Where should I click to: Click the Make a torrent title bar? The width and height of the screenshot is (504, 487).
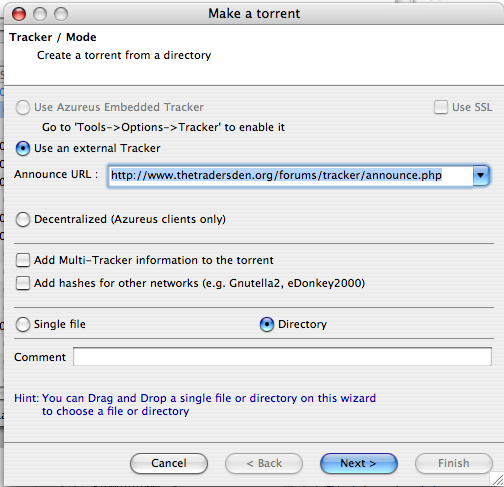tap(254, 14)
